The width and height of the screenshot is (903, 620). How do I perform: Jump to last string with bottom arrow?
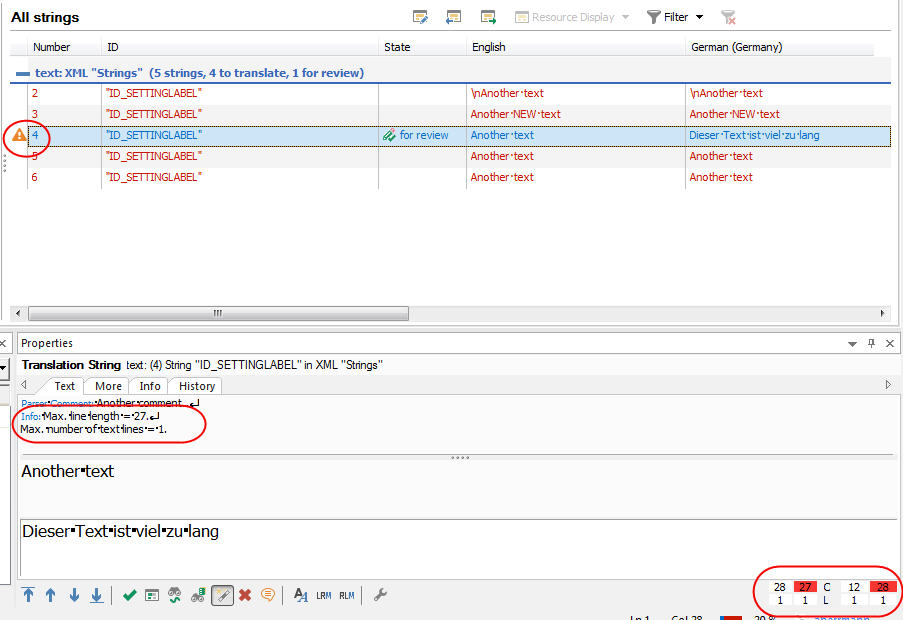[97, 595]
